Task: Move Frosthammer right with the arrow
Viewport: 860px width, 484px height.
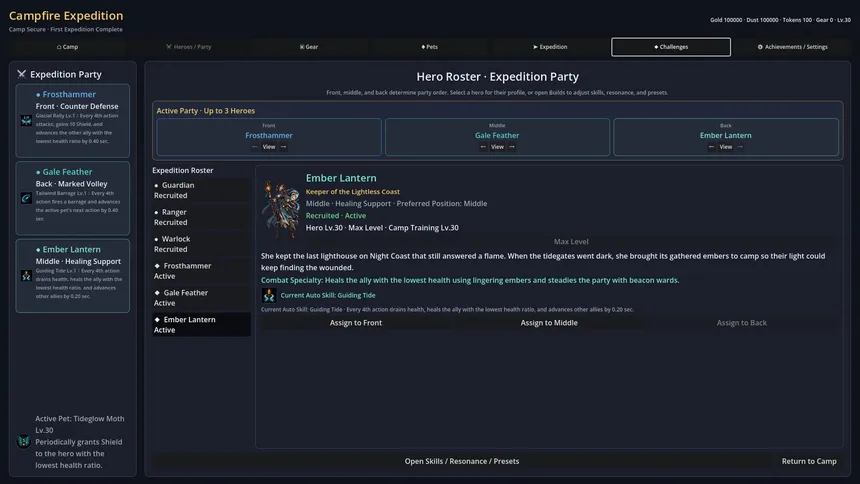Action: pyautogui.click(x=284, y=147)
